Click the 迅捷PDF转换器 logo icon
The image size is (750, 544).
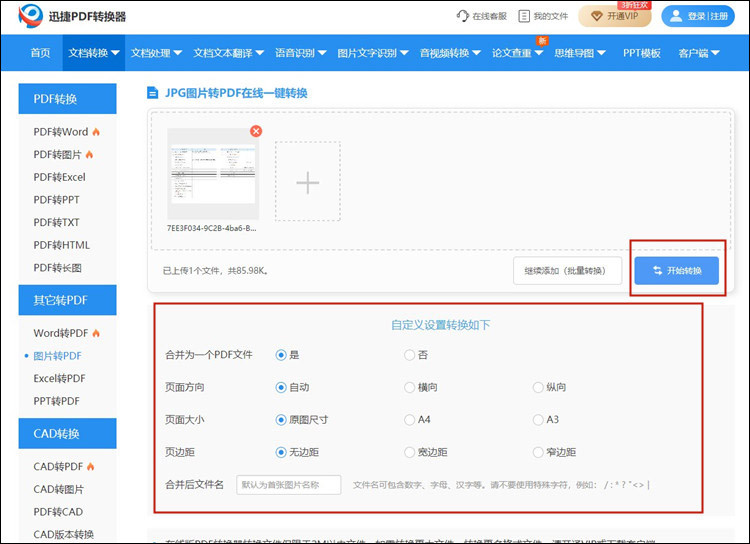point(30,16)
